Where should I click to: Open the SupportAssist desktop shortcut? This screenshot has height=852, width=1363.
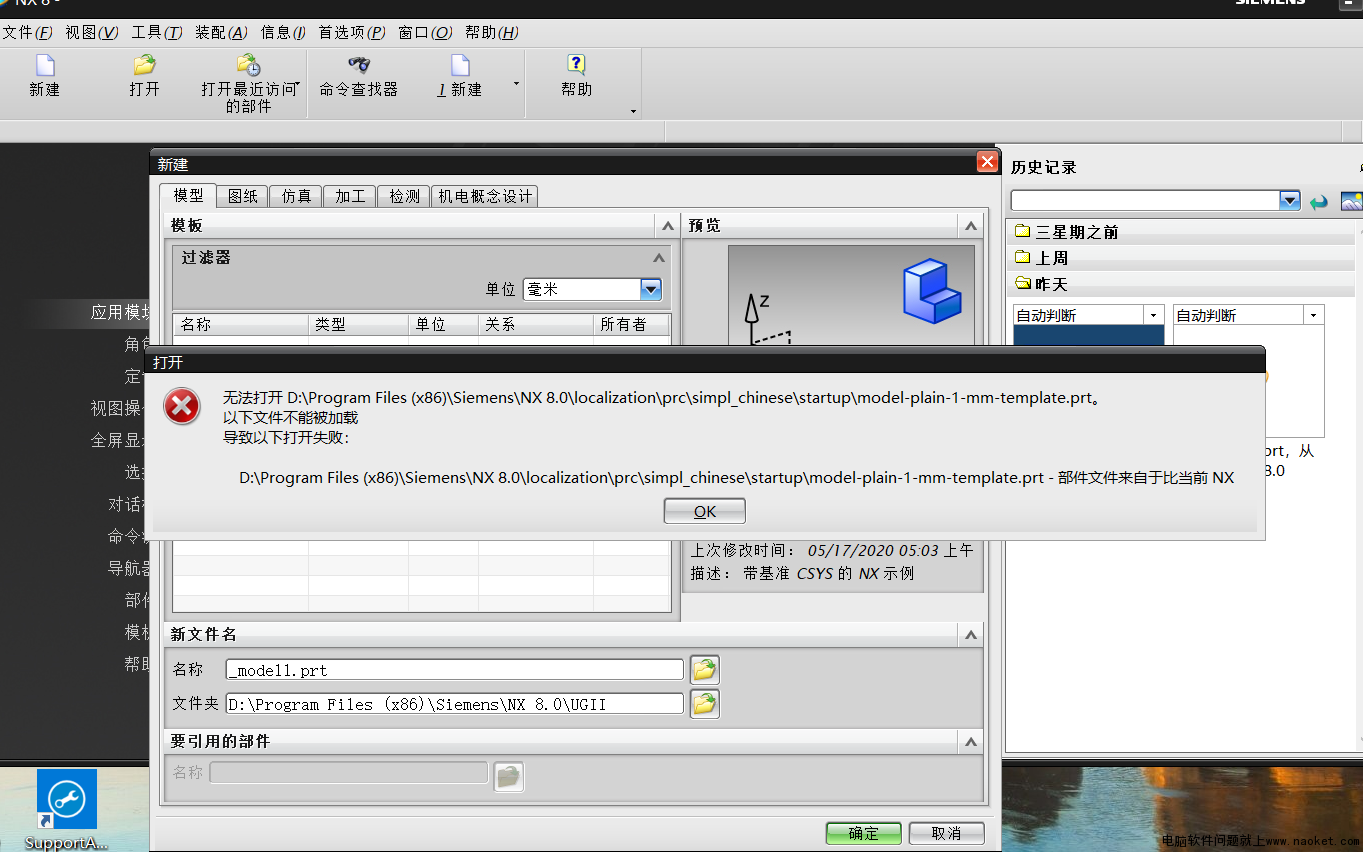[67, 809]
